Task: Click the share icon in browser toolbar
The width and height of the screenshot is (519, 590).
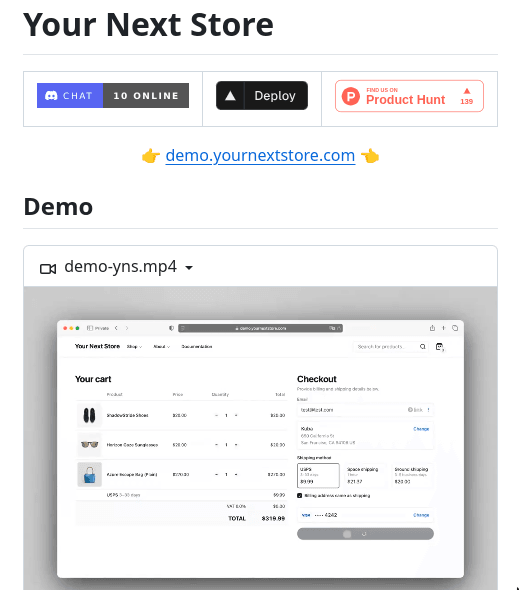Action: 432,328
